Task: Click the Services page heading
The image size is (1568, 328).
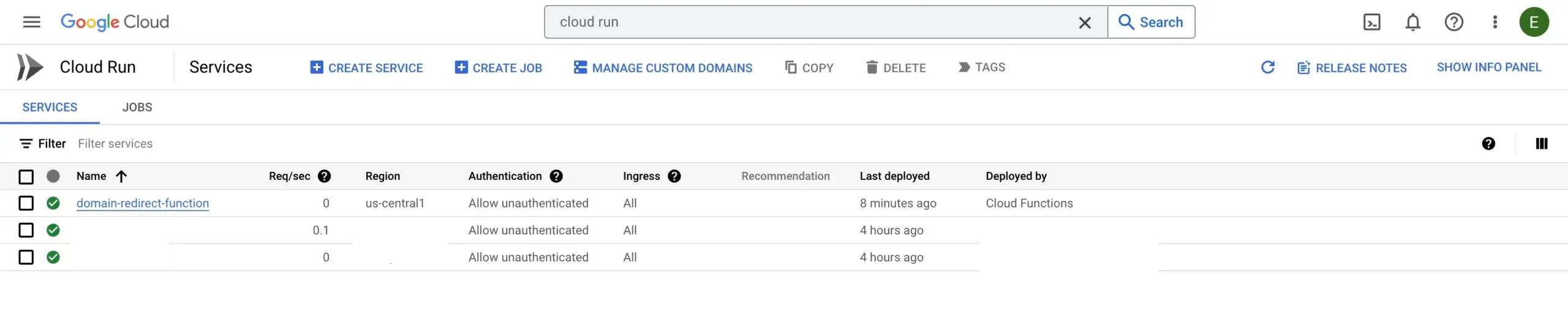Action: click(221, 67)
